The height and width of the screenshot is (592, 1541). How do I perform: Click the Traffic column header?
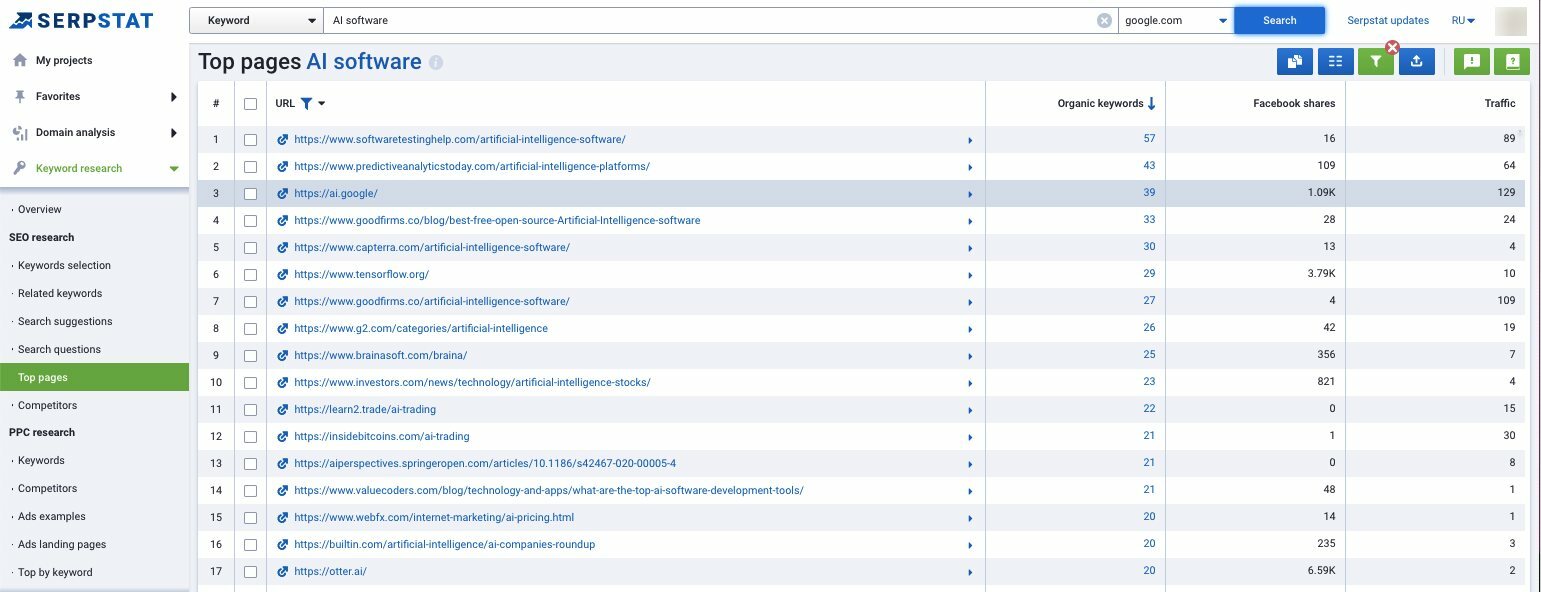click(x=1500, y=103)
